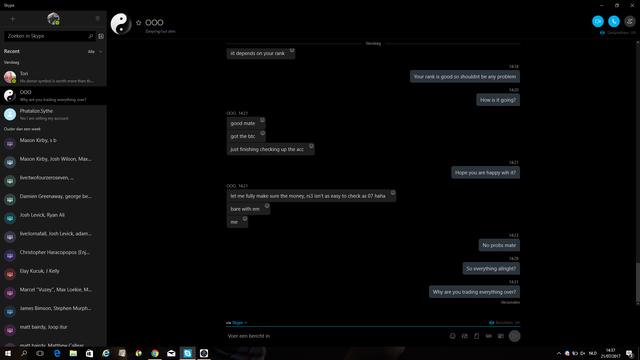Open the Tori conversation

[53, 77]
